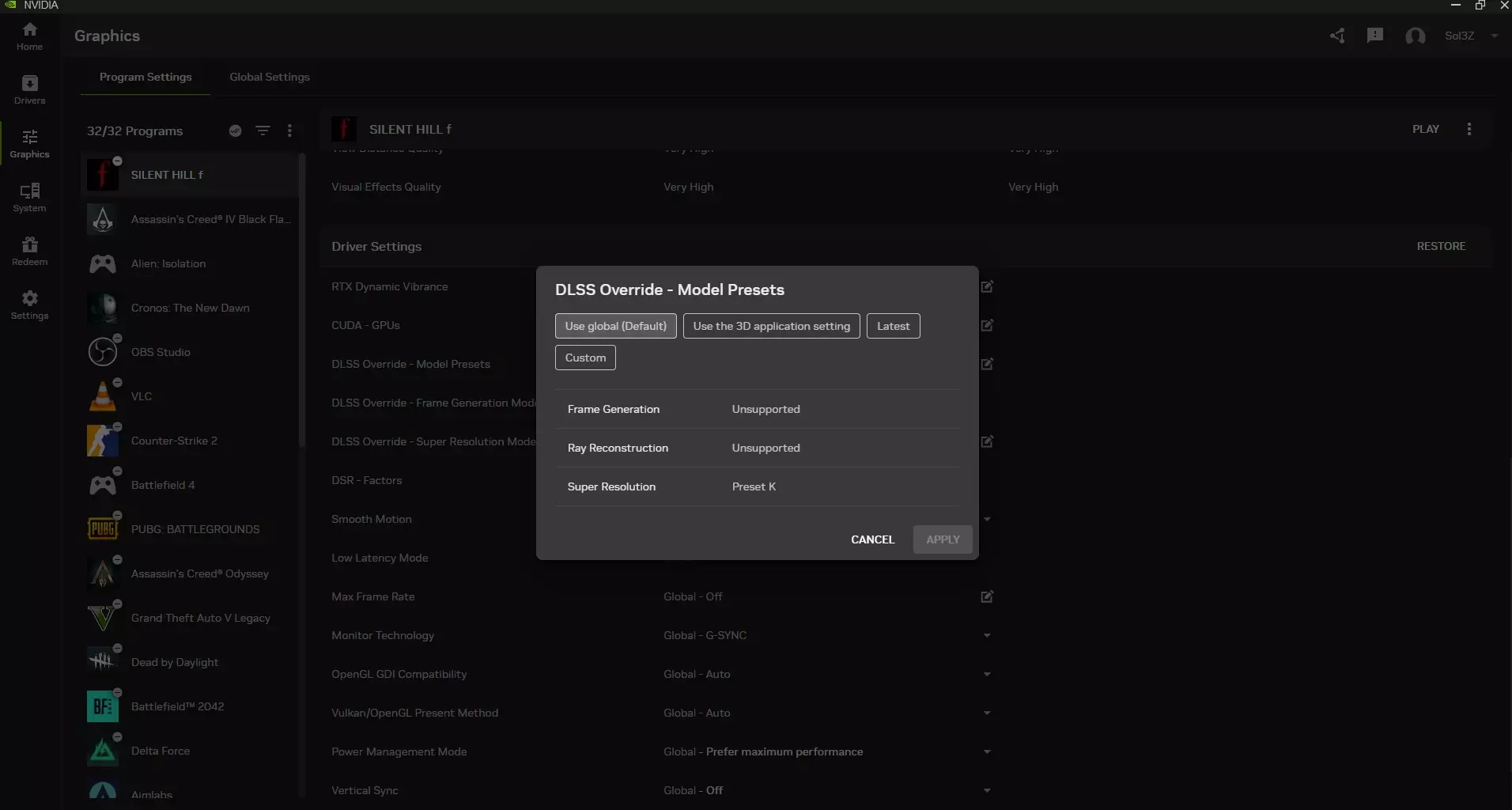Click the user avatar icon
This screenshot has height=810, width=1512.
tap(1416, 36)
